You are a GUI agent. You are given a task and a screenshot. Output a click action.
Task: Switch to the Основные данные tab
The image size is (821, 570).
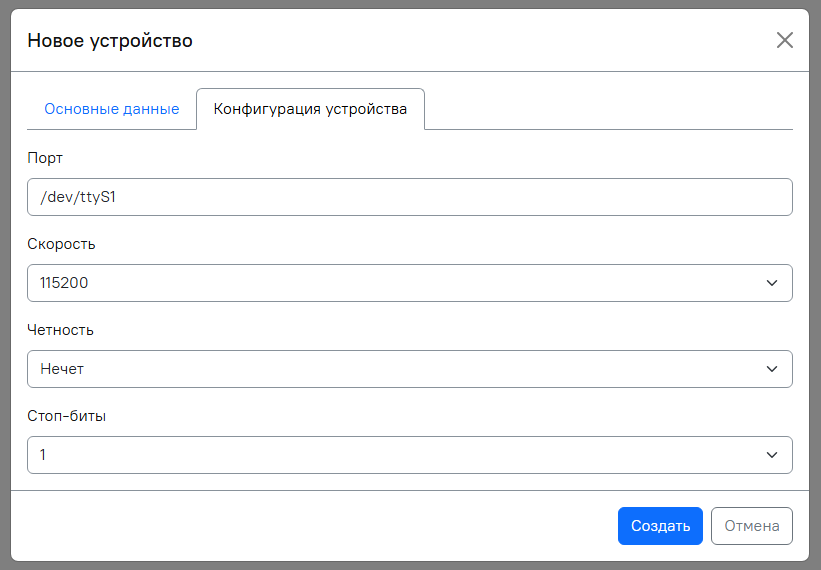tap(111, 109)
